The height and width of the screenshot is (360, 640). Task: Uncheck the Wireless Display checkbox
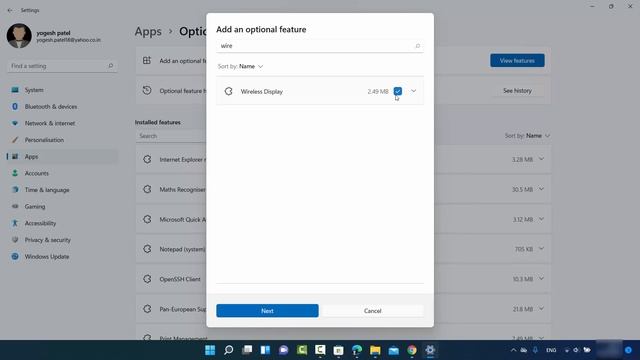398,91
